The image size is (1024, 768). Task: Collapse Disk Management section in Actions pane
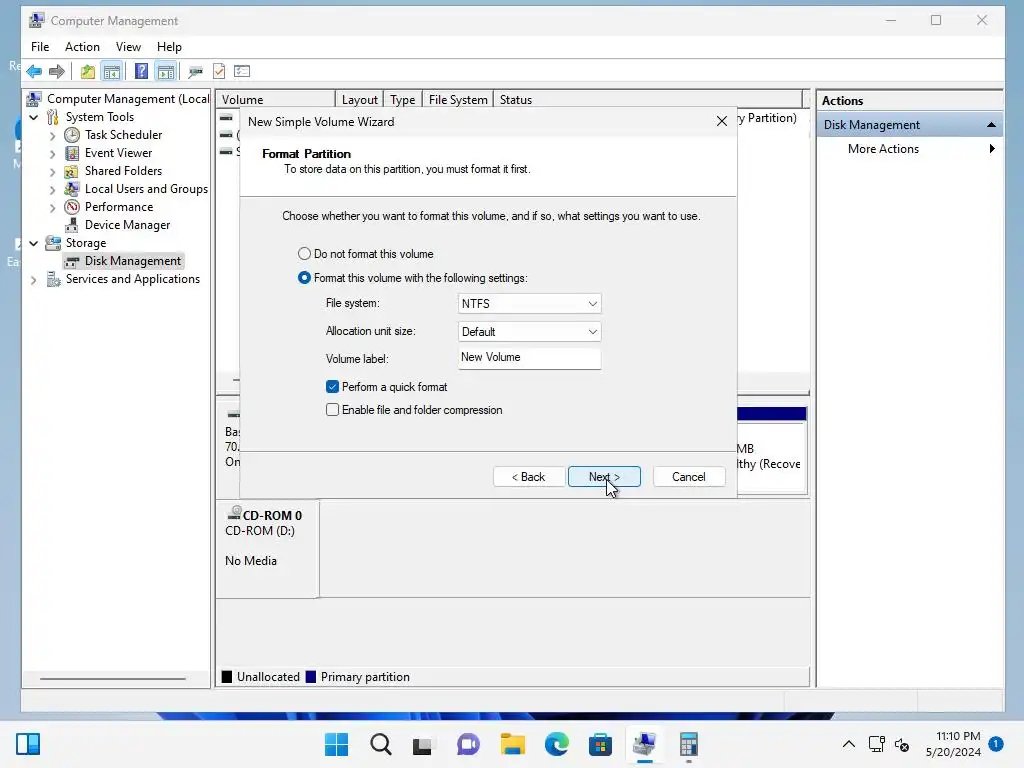(991, 125)
